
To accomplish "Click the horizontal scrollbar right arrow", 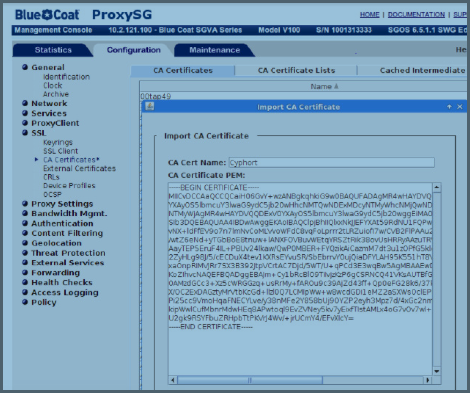I will pos(428,380).
